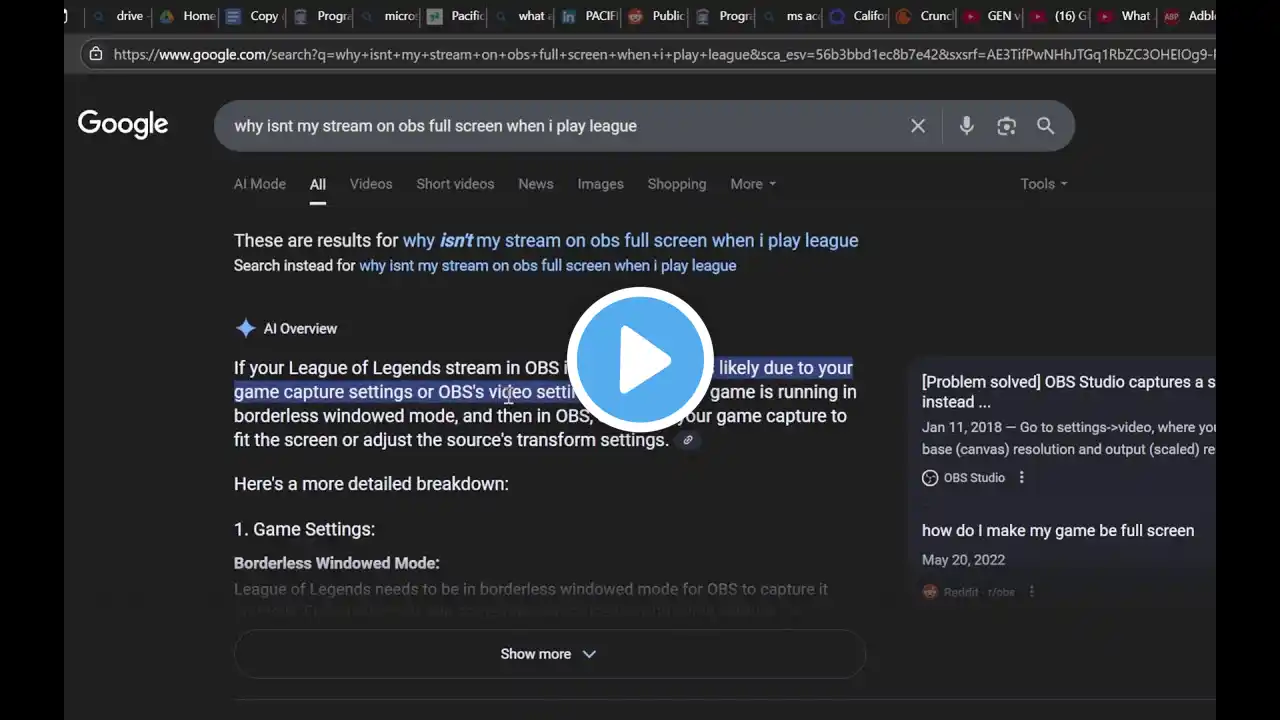This screenshot has width=1280, height=720.
Task: Open the Tools dropdown
Action: pyautogui.click(x=1044, y=184)
